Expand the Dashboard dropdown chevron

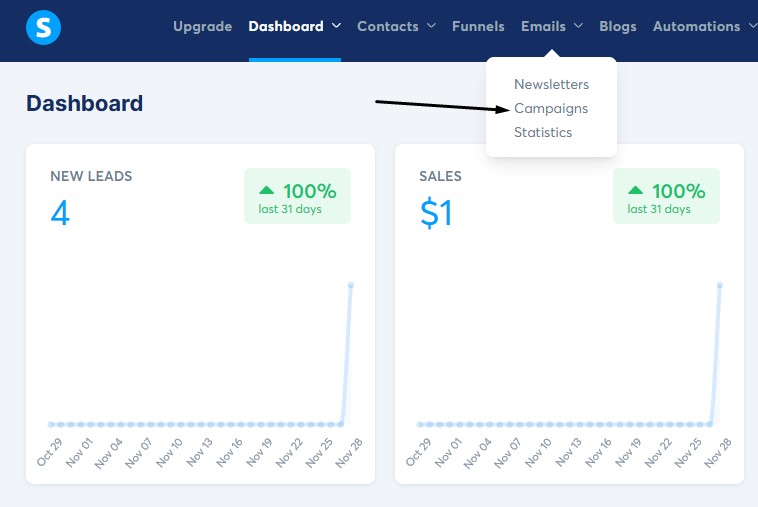pyautogui.click(x=336, y=27)
